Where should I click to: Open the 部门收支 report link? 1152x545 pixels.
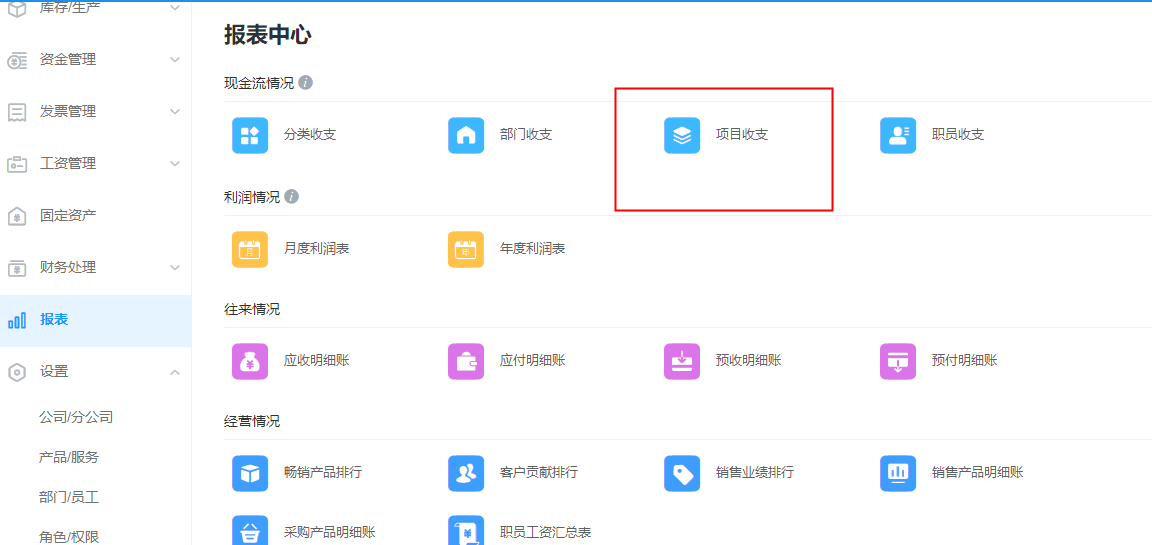(x=526, y=135)
